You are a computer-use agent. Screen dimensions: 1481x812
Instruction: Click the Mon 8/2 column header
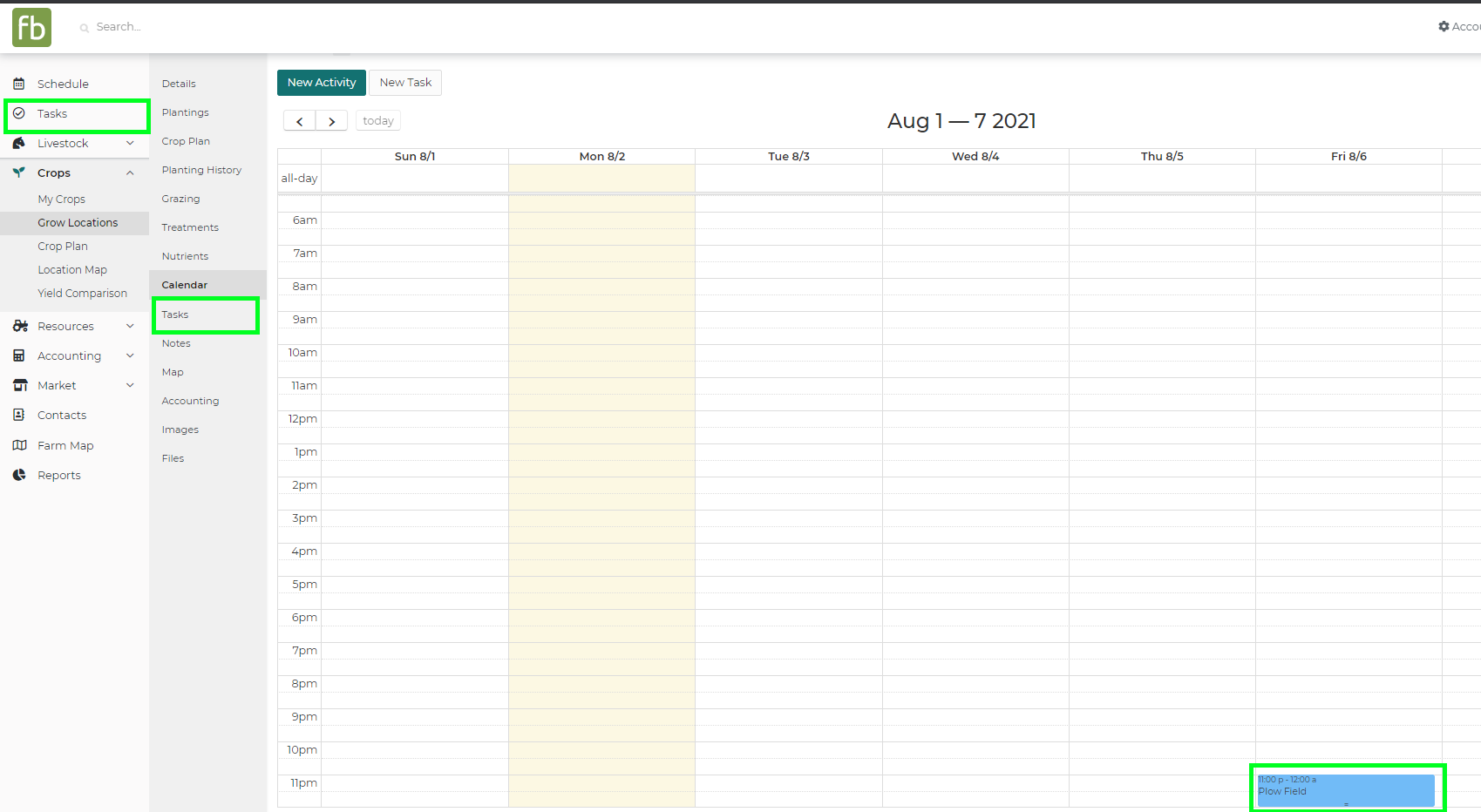[602, 157]
